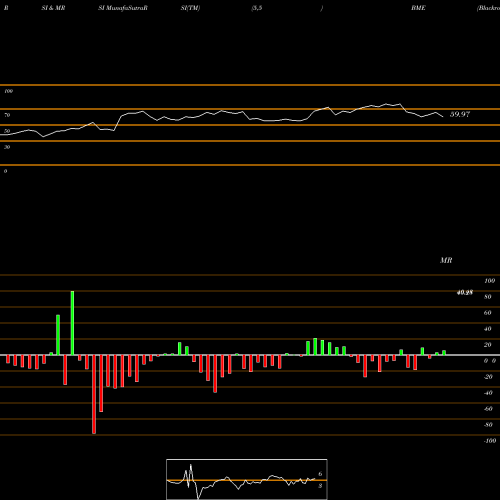Click the 80 label on MR axis
The height and width of the screenshot is (500, 500).
click(488, 297)
